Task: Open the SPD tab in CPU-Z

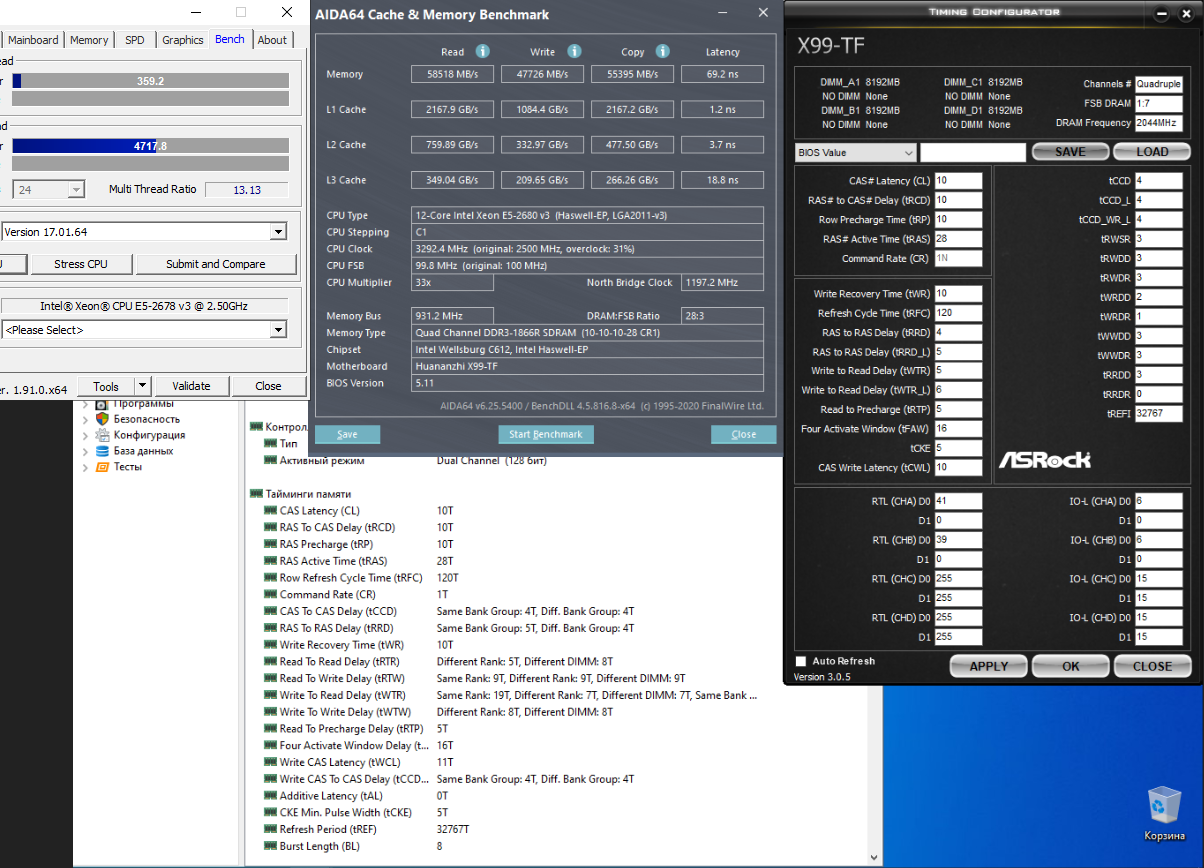Action: (x=134, y=40)
